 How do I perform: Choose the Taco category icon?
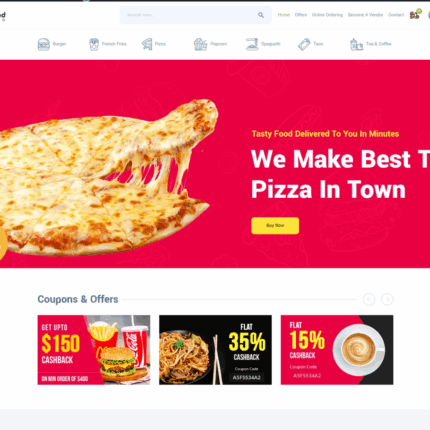pyautogui.click(x=304, y=44)
